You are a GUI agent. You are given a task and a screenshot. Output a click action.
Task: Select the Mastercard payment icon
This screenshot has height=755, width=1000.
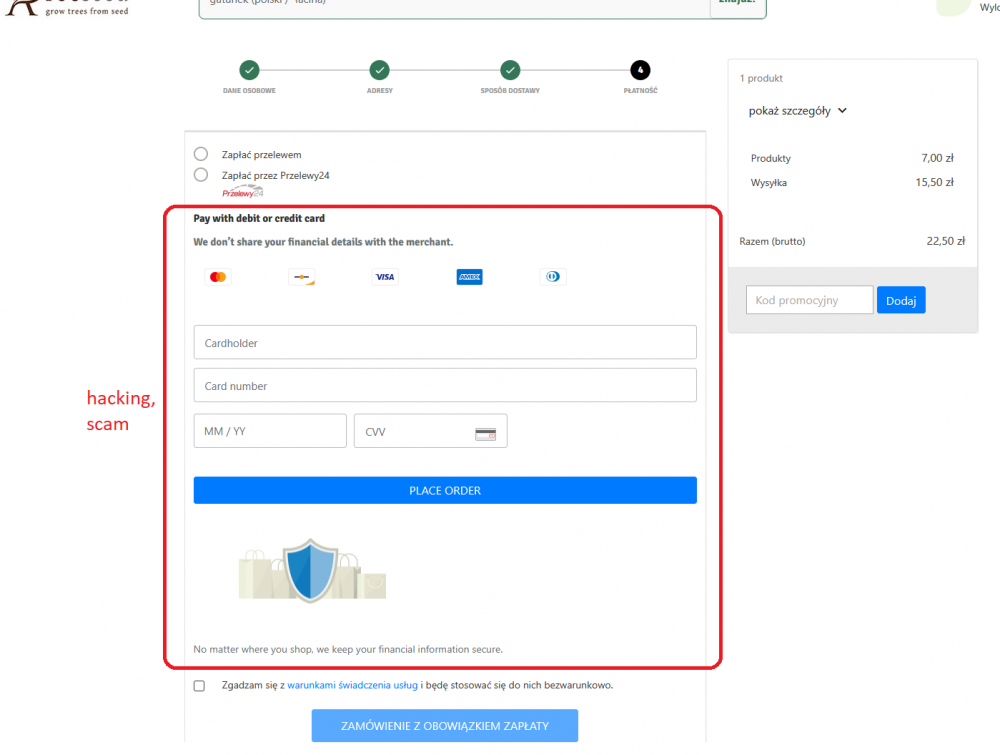(219, 276)
